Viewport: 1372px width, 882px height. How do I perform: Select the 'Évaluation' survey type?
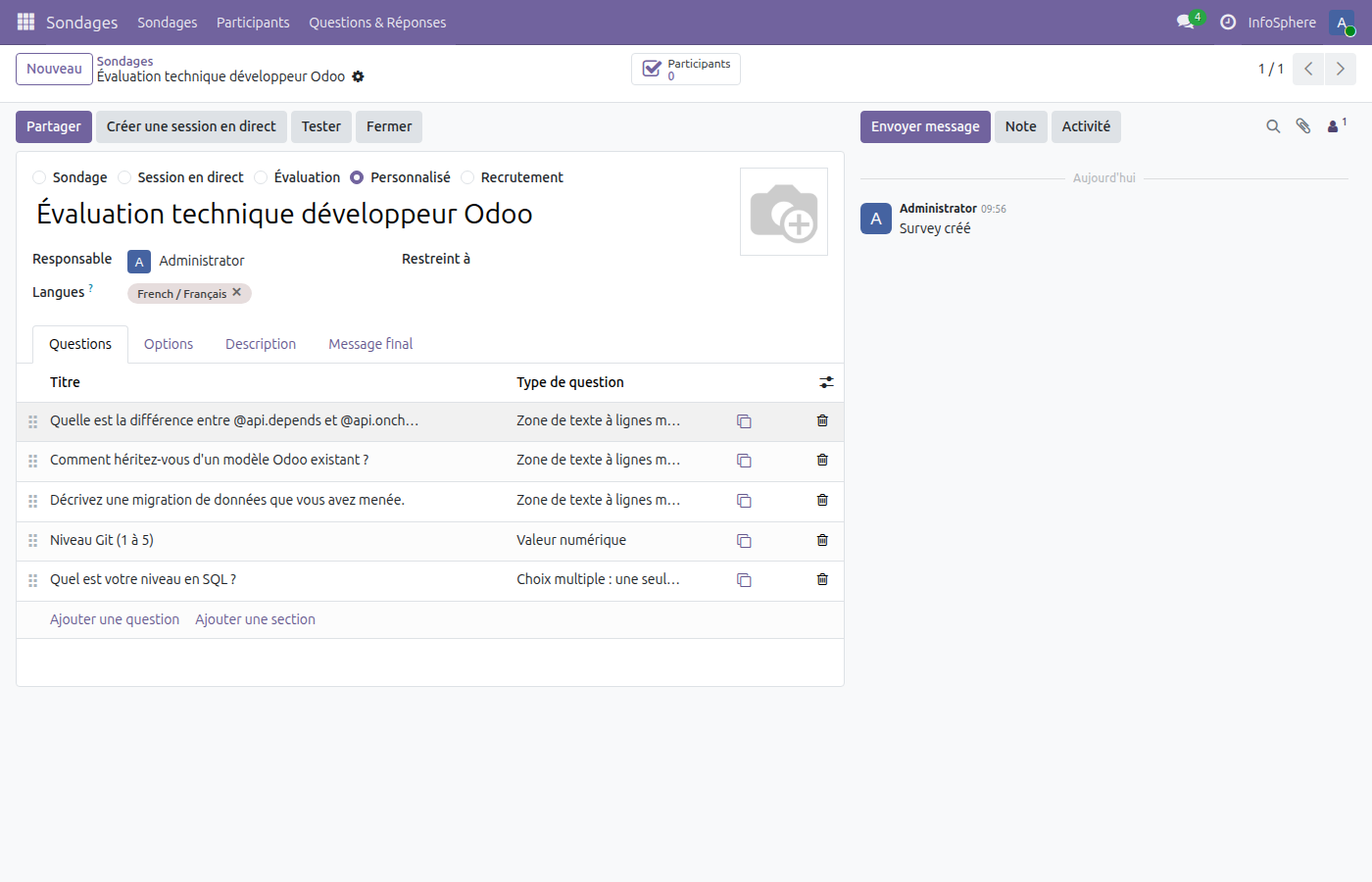(x=261, y=177)
